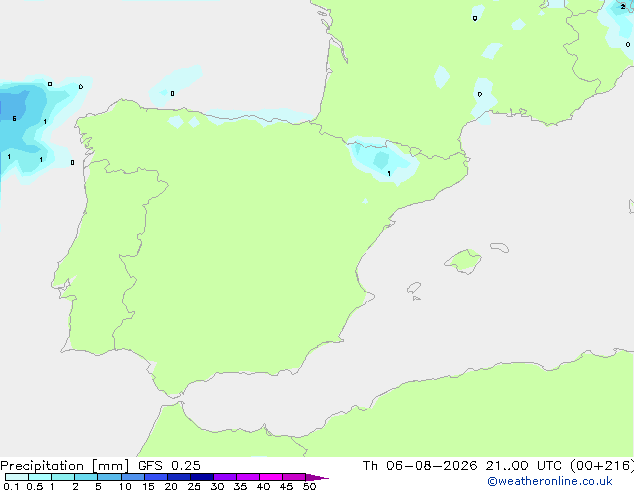634x490 pixels.
Task: Pick legend swatch between 25 and 30
Action: [201, 477]
